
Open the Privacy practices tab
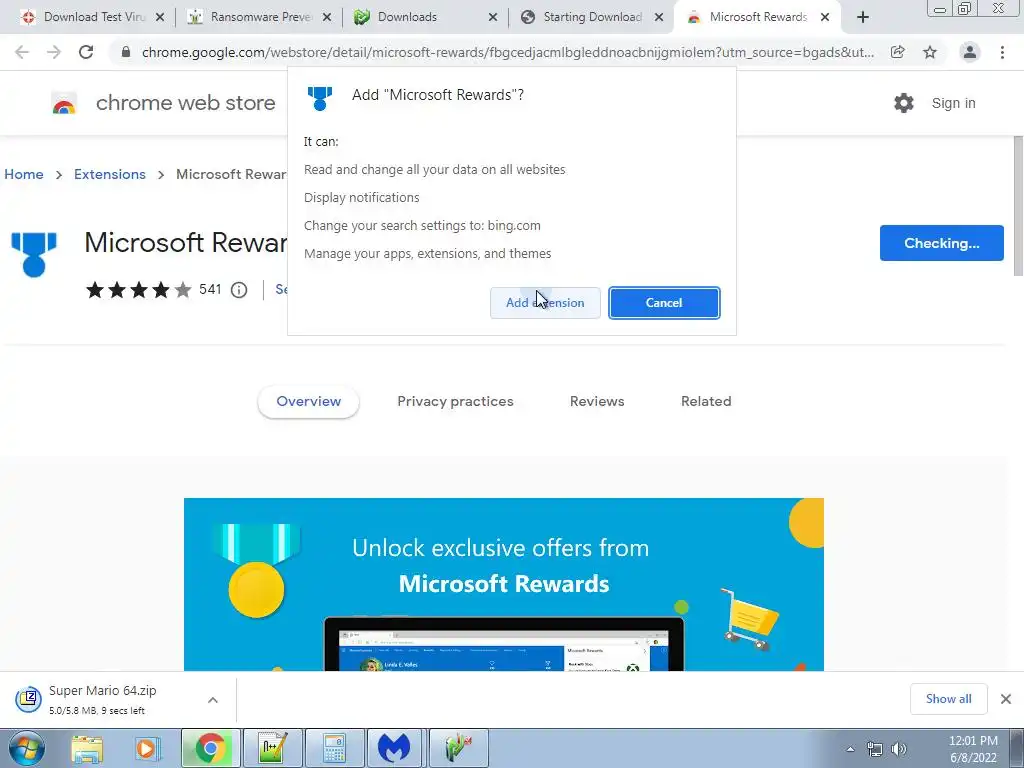click(x=455, y=402)
